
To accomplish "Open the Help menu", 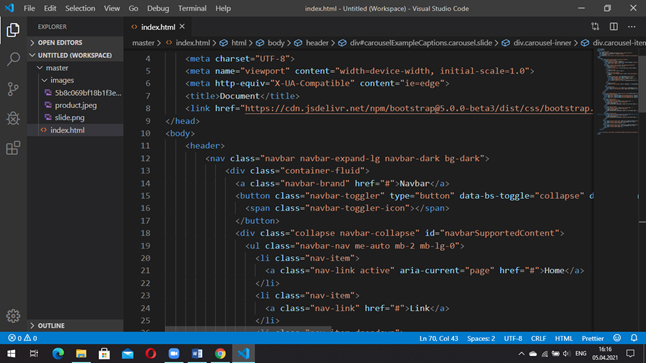I will point(223,8).
